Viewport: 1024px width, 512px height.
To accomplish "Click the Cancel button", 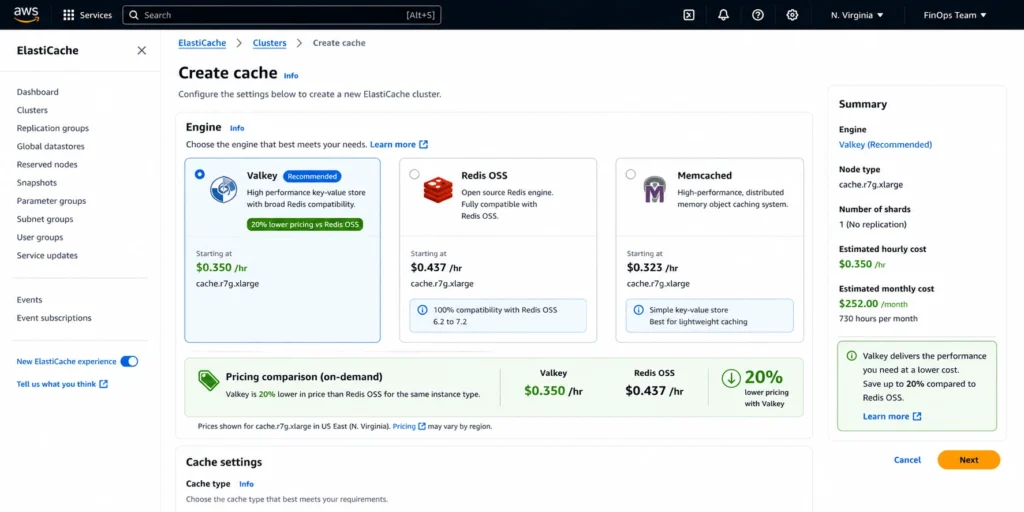I will click(907, 460).
